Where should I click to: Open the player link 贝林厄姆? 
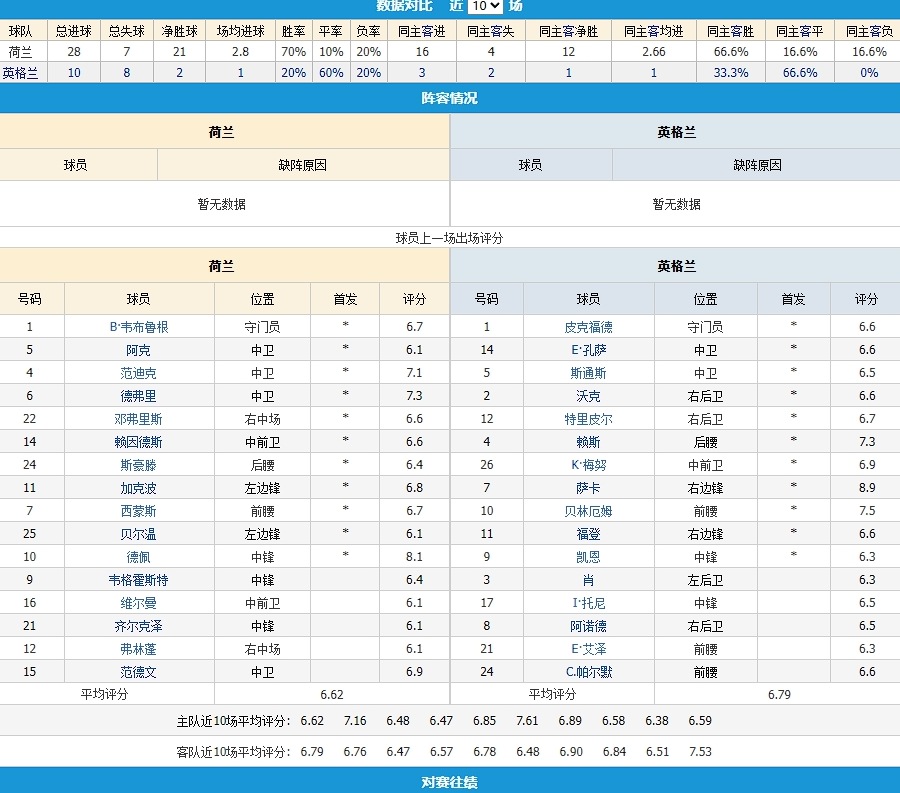588,511
